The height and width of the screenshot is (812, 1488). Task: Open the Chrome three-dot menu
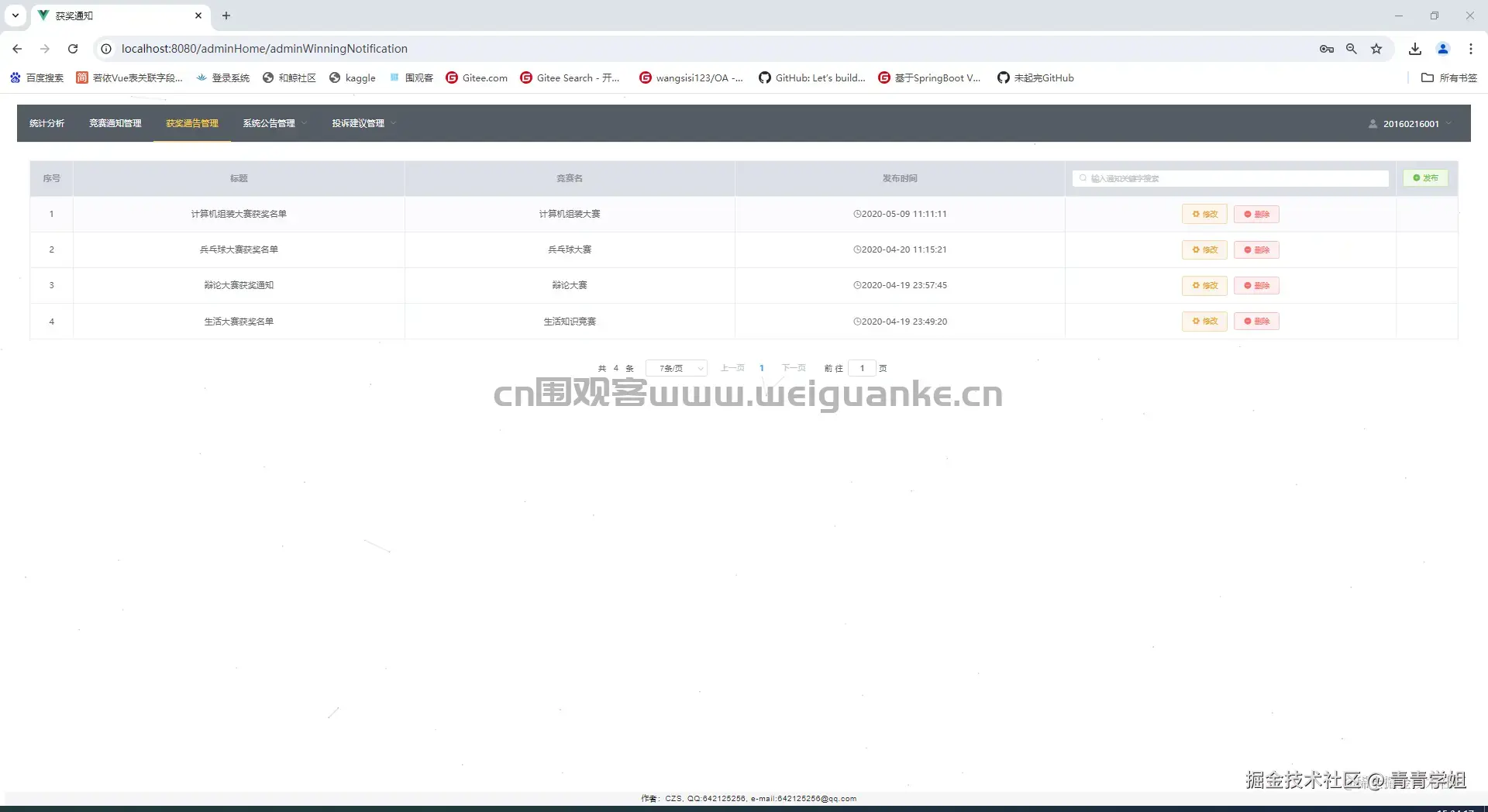click(x=1471, y=49)
